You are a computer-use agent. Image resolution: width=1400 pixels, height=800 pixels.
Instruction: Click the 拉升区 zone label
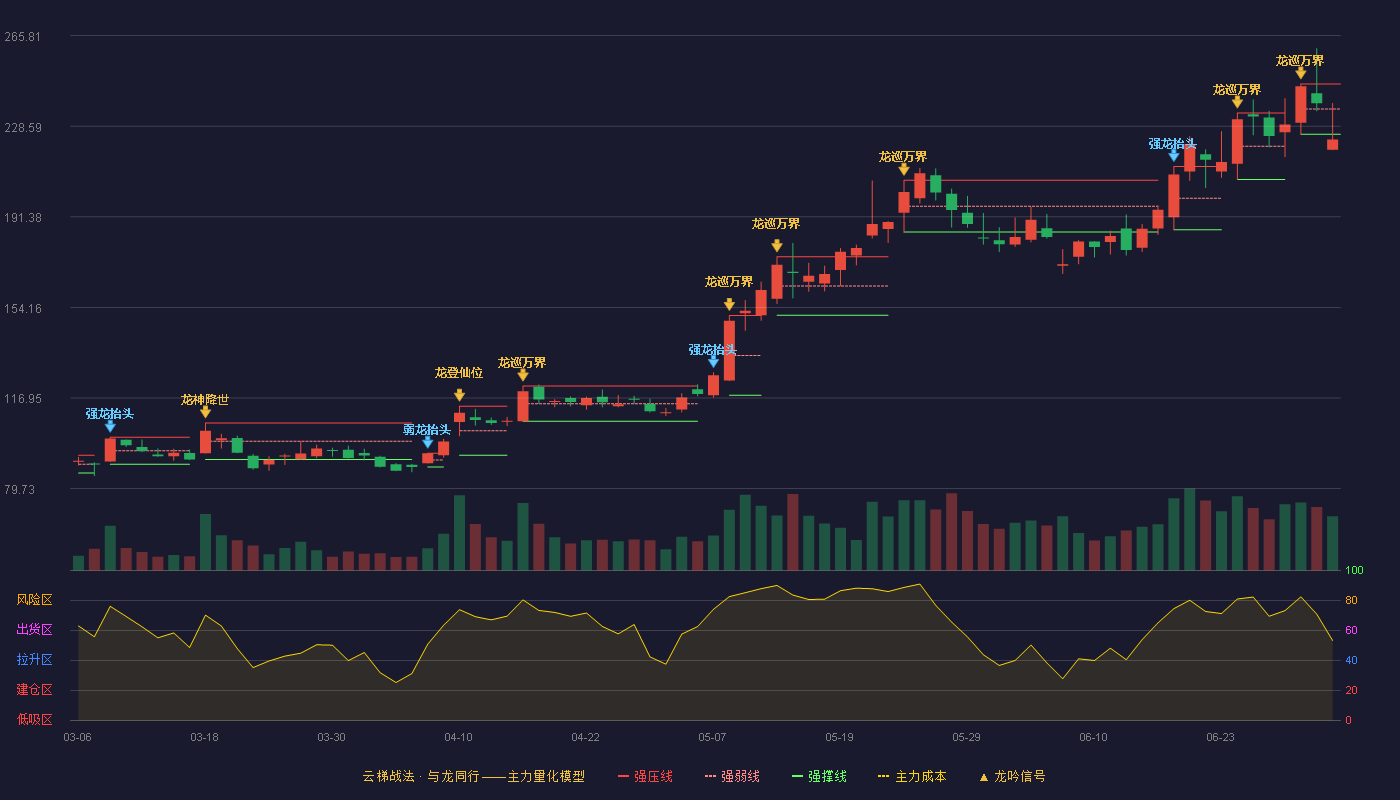pyautogui.click(x=35, y=660)
